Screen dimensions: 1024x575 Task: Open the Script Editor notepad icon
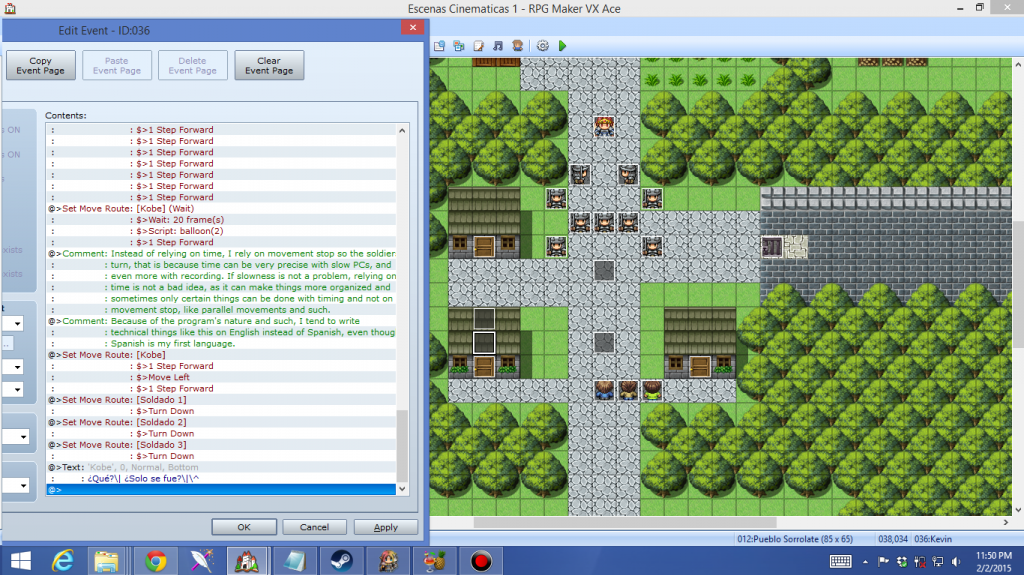479,46
